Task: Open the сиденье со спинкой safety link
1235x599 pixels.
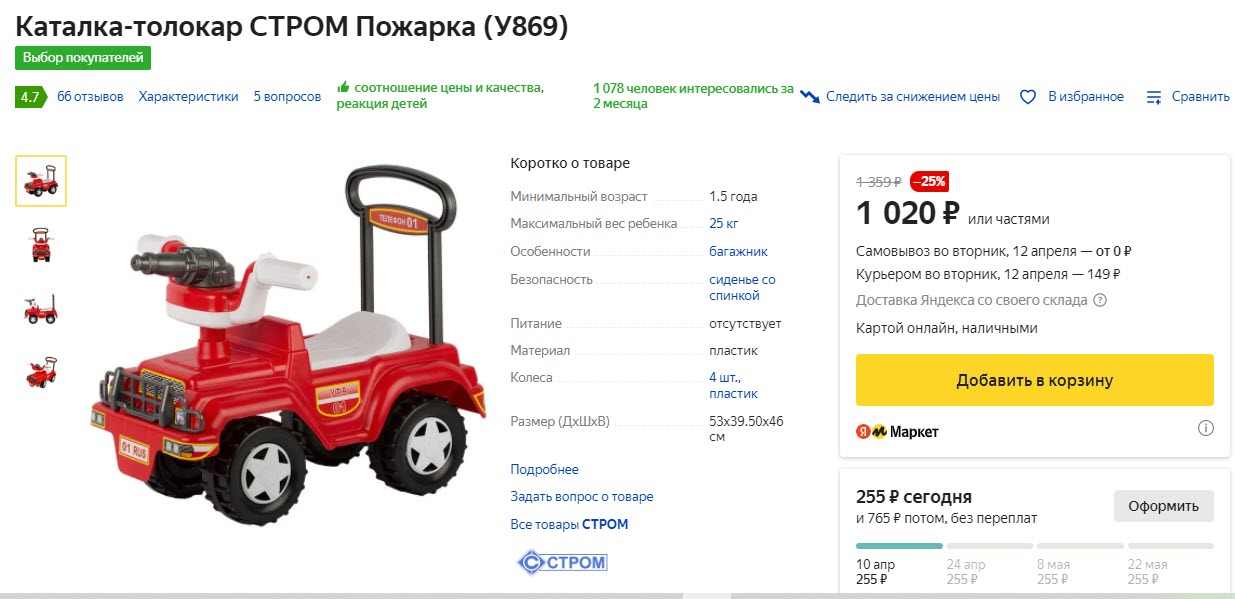Action: (742, 286)
